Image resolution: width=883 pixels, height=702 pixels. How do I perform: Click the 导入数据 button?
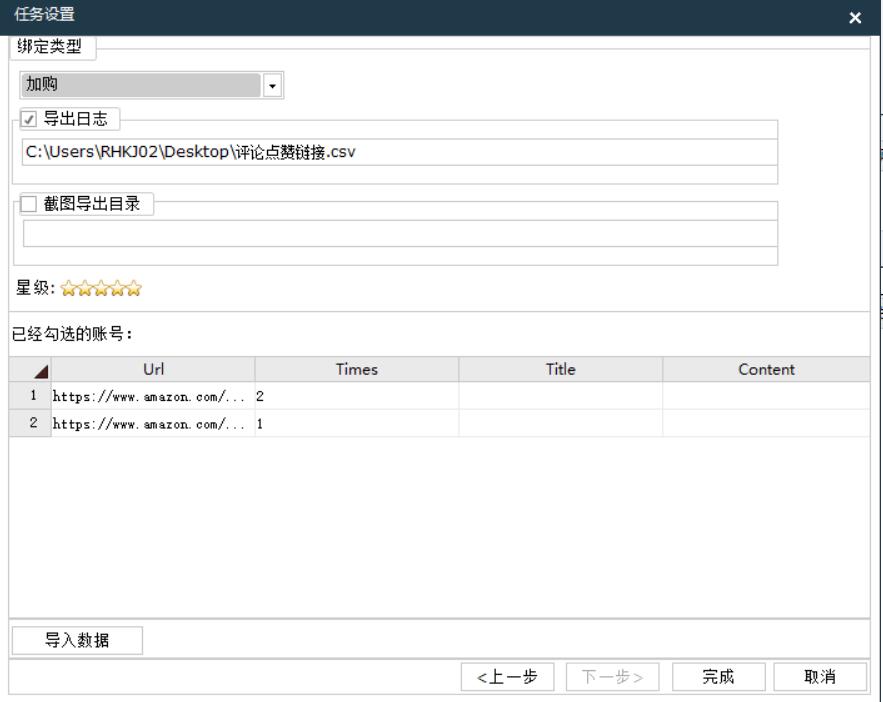(77, 641)
